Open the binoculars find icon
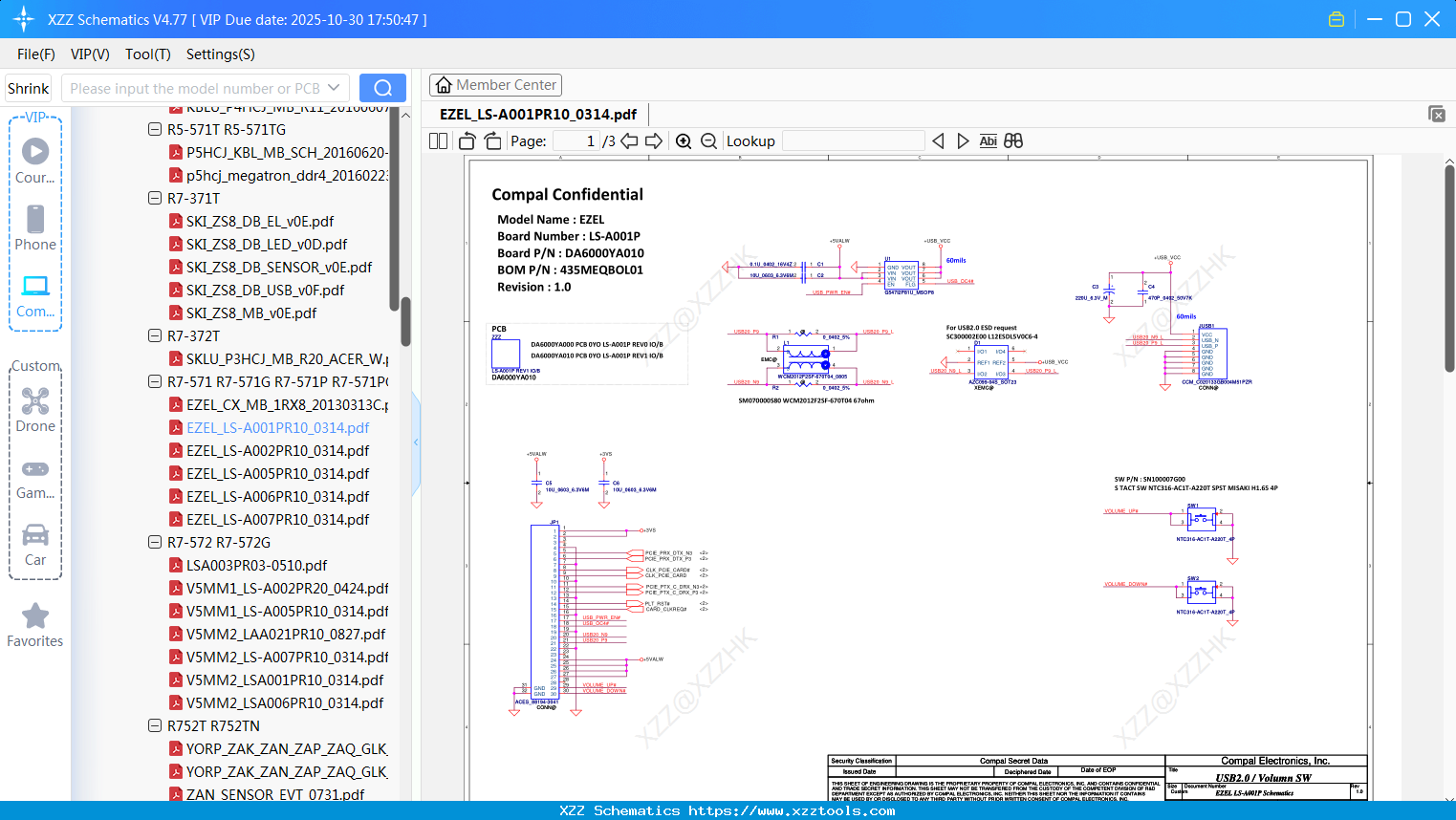Image resolution: width=1456 pixels, height=820 pixels. [1013, 141]
